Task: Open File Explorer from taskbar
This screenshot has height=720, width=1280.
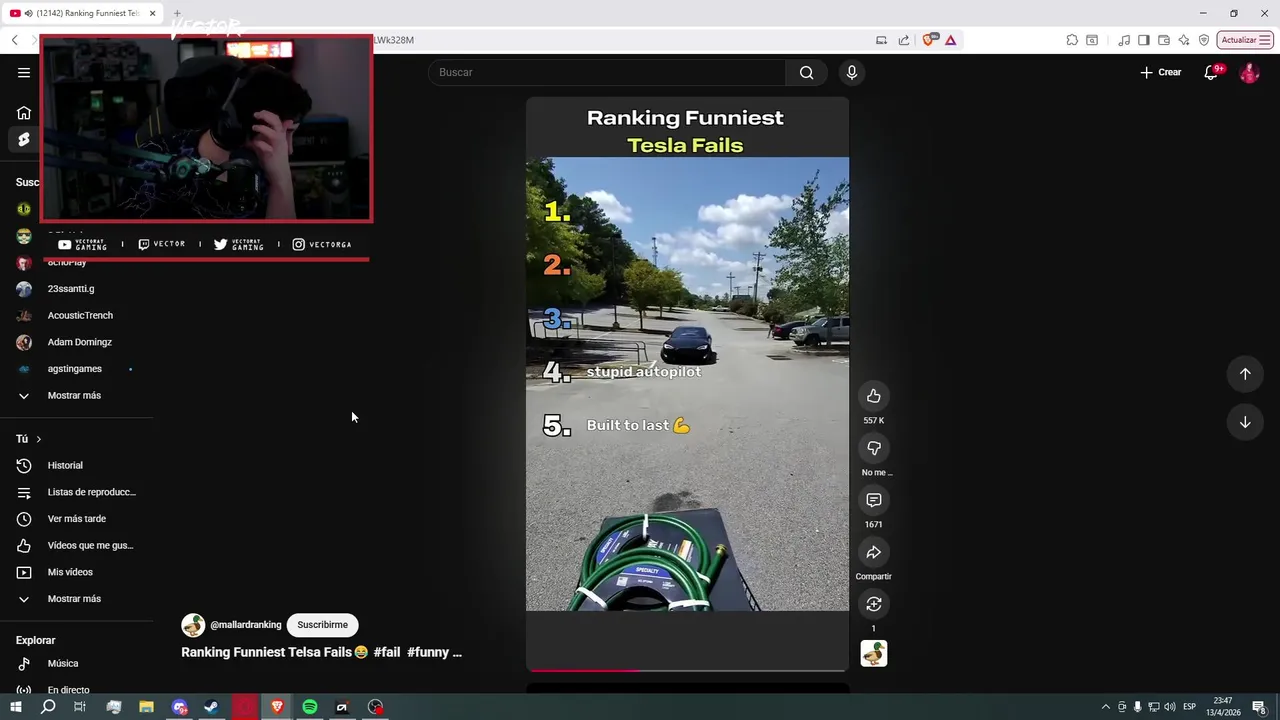Action: (146, 707)
